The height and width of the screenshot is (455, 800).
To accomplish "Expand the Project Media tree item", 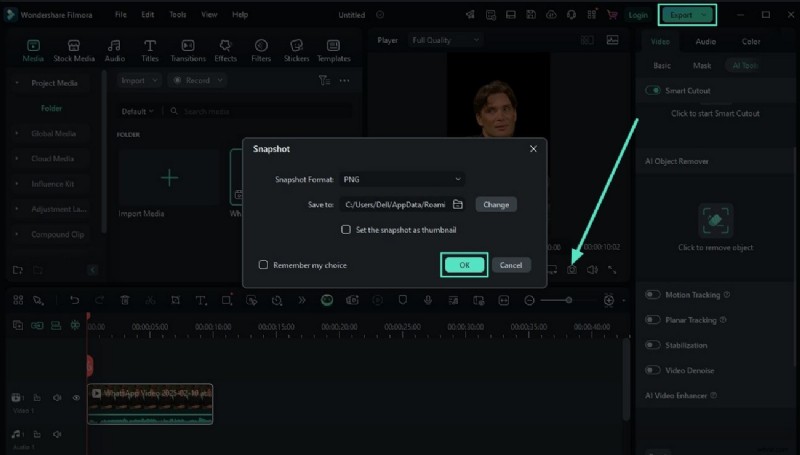I will (x=17, y=83).
